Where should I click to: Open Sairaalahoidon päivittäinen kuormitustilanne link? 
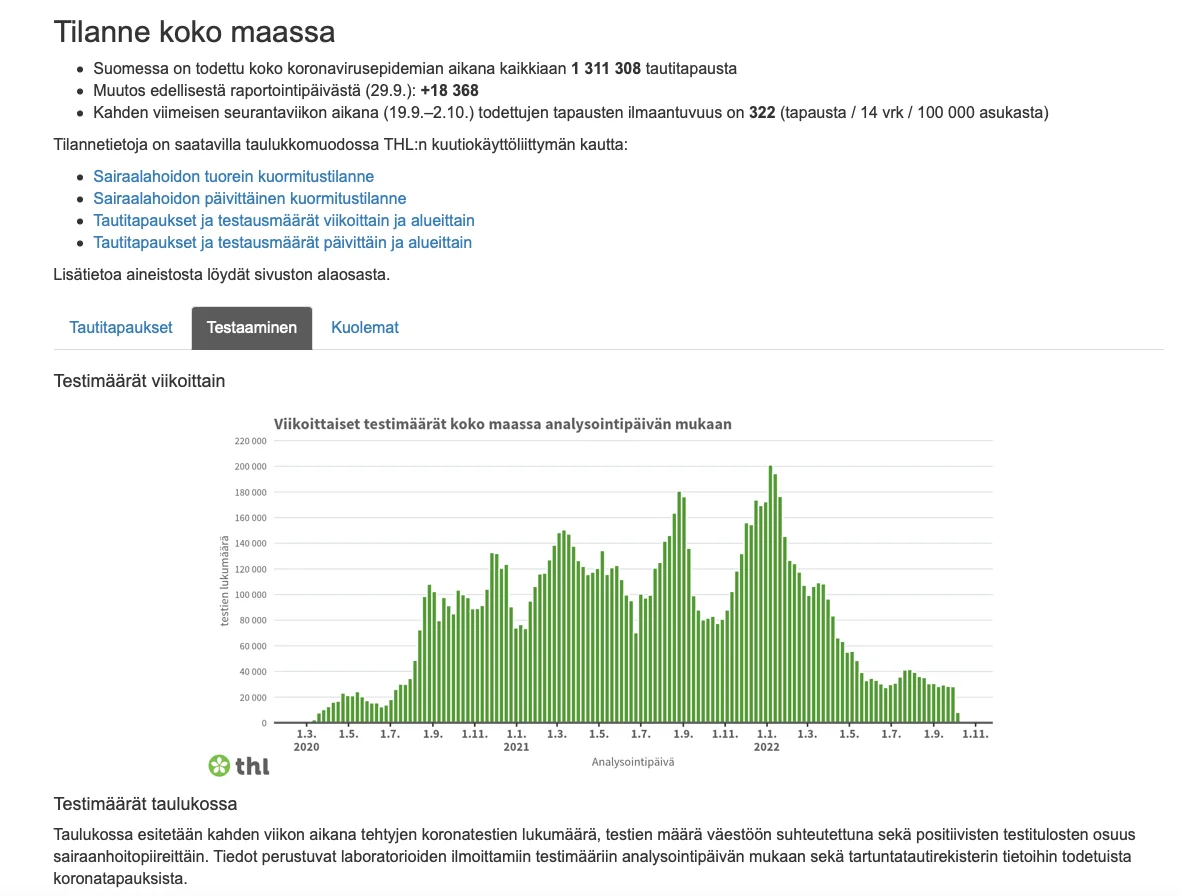coord(248,198)
